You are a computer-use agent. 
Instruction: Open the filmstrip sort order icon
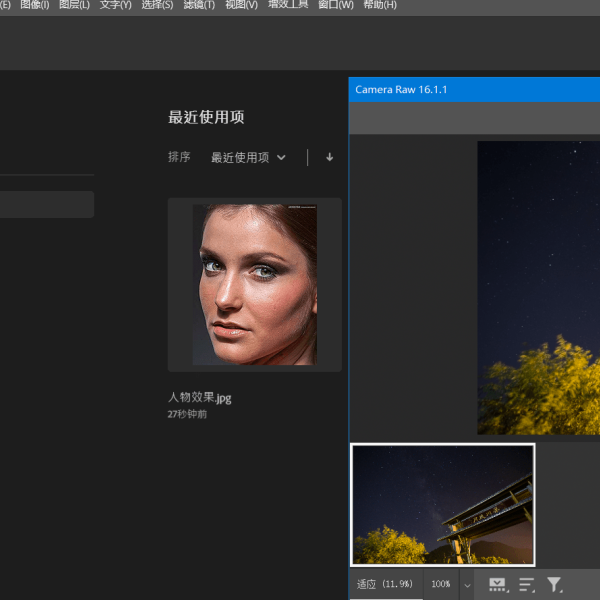point(526,584)
